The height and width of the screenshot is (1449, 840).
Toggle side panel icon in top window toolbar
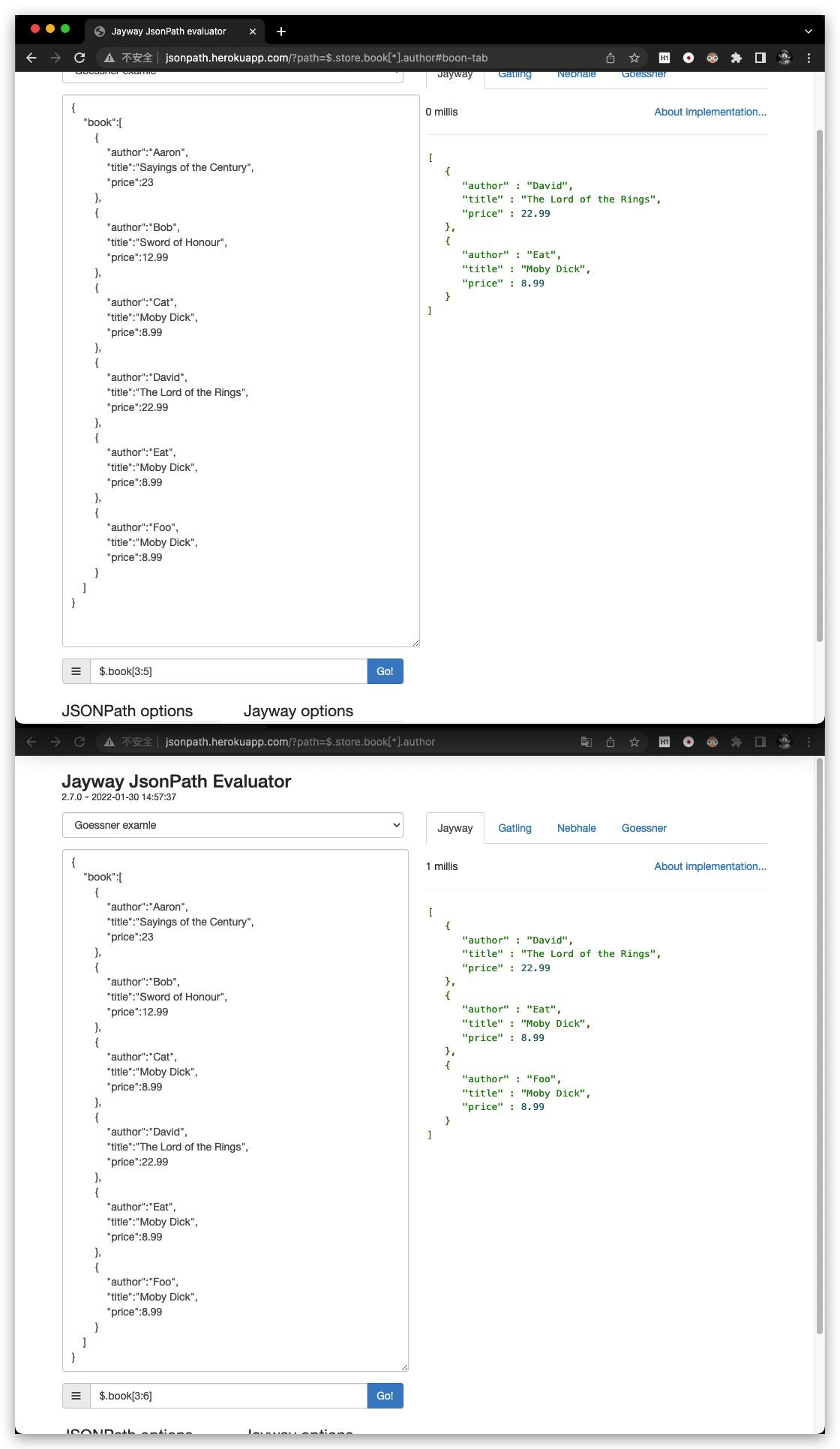coord(760,58)
